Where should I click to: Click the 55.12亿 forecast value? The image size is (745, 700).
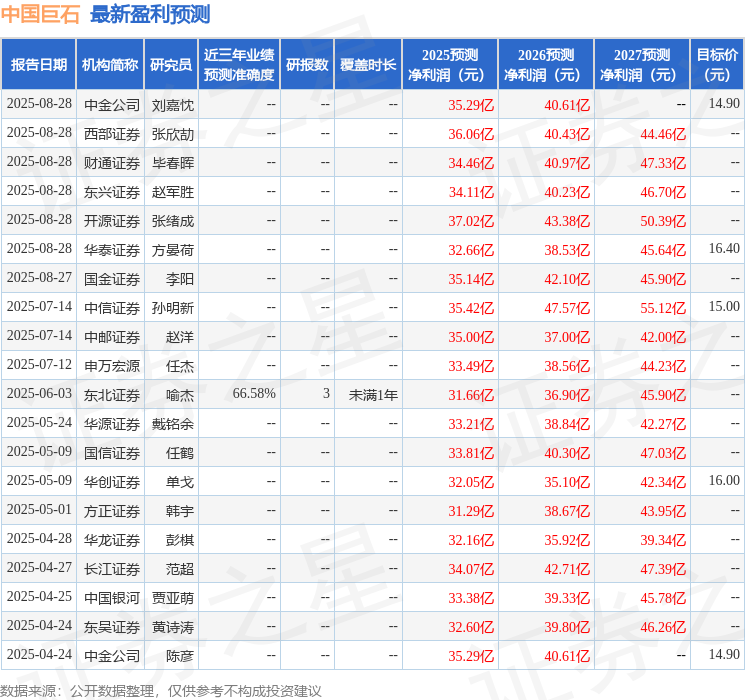pyautogui.click(x=663, y=308)
